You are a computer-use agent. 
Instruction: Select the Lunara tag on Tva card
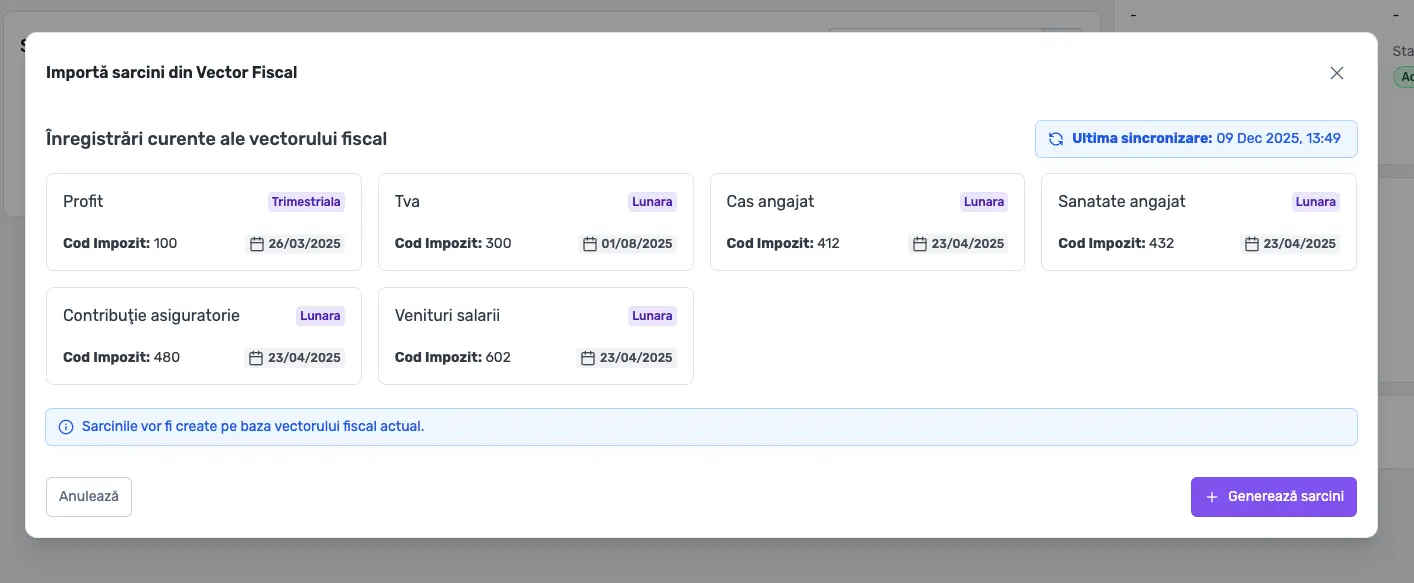click(x=652, y=202)
